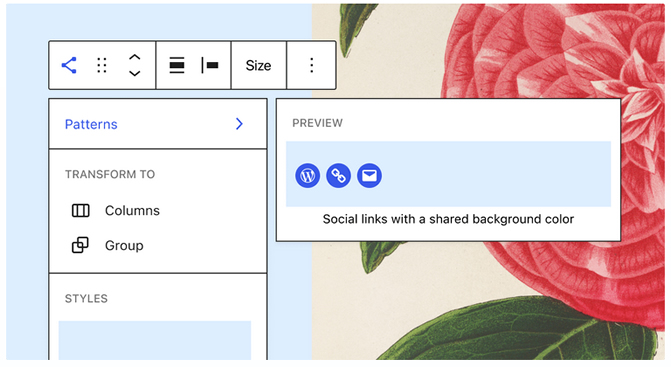Click the WordPress social icon in preview

click(307, 175)
